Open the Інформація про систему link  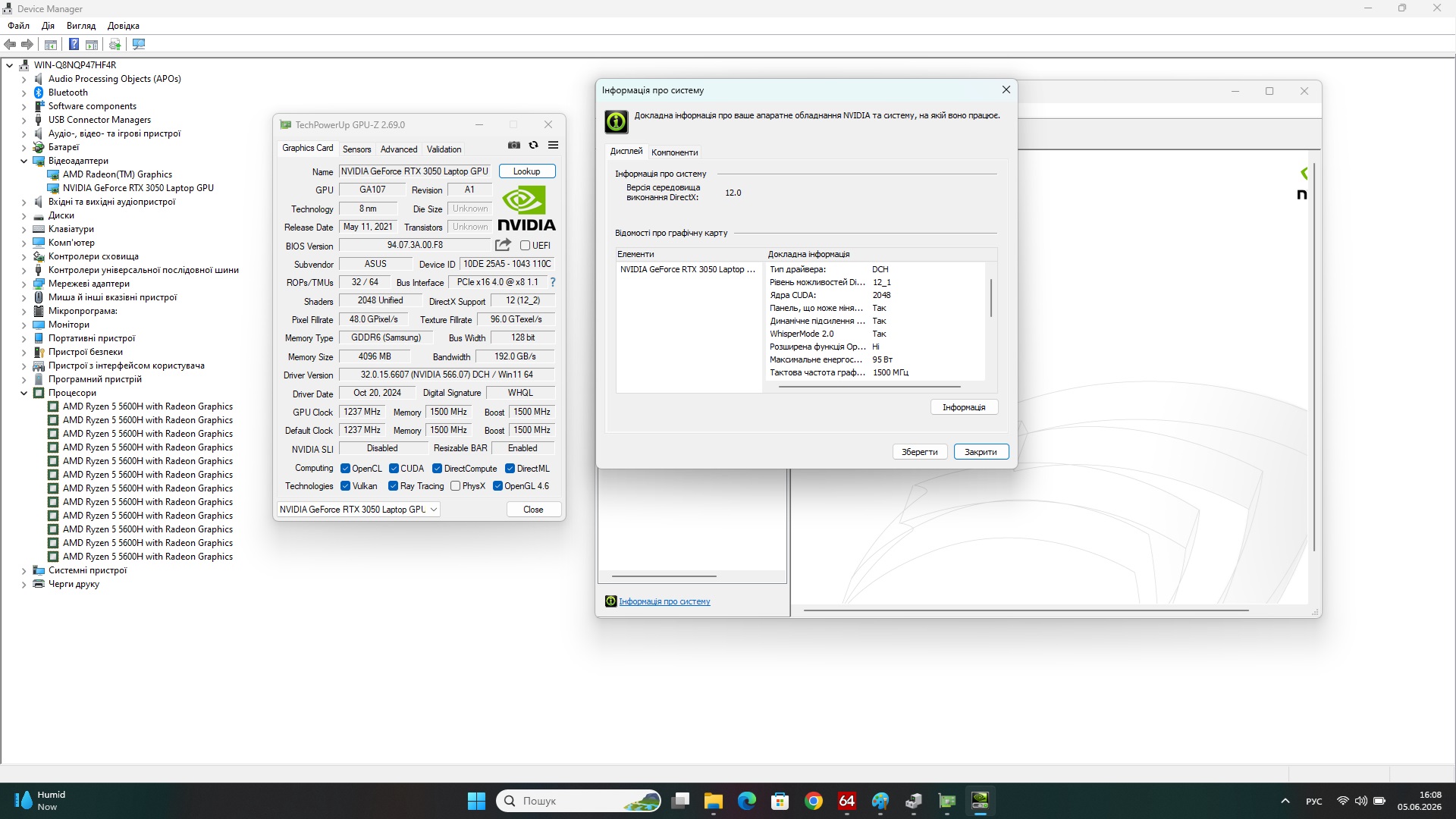pyautogui.click(x=664, y=601)
